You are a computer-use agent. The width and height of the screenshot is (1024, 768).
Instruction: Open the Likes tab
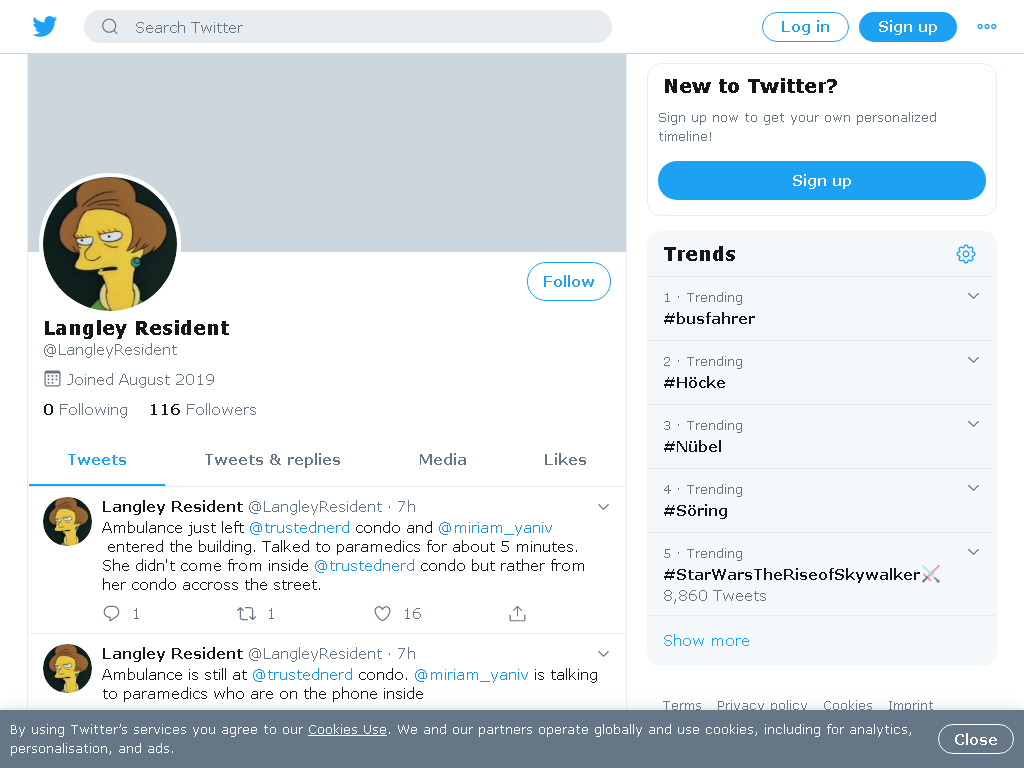point(565,460)
